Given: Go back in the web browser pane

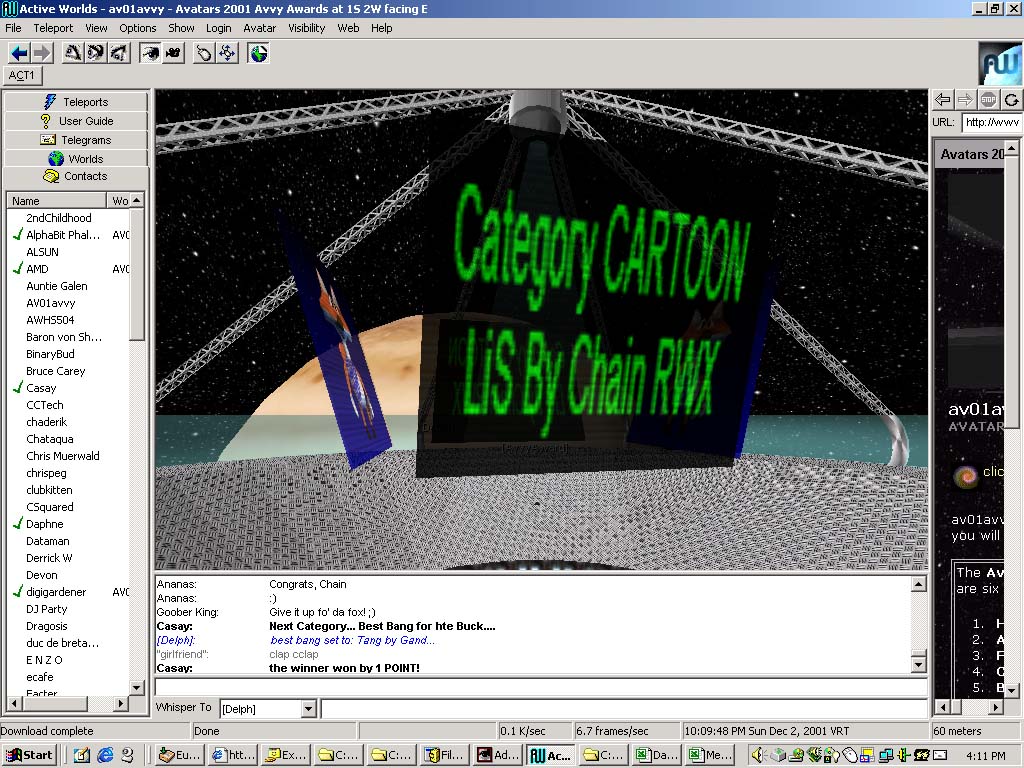Looking at the screenshot, I should coord(942,99).
